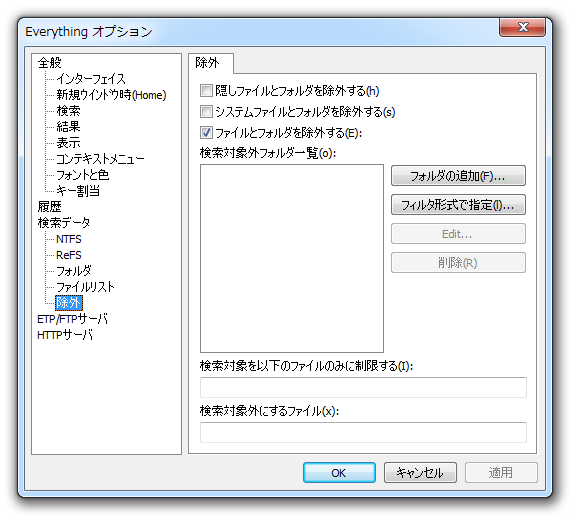Open フィルタ形式で指定 dialog button
The width and height of the screenshot is (572, 521).
click(x=458, y=205)
